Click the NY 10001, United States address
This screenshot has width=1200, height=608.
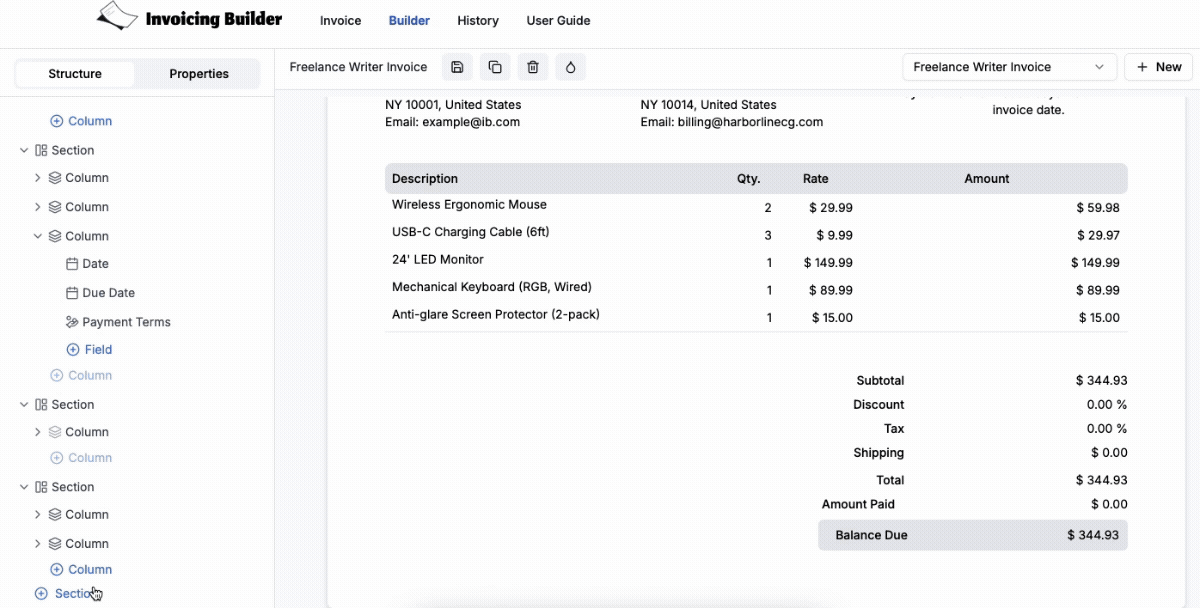coord(453,104)
